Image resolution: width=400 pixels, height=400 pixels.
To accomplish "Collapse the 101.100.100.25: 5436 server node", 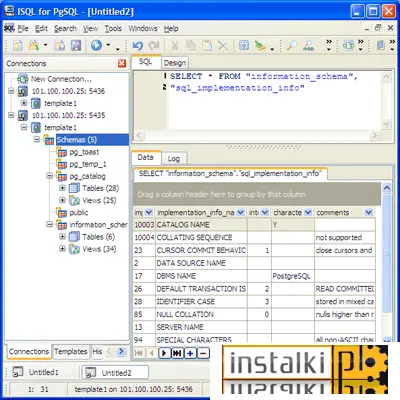I will pos(11,91).
